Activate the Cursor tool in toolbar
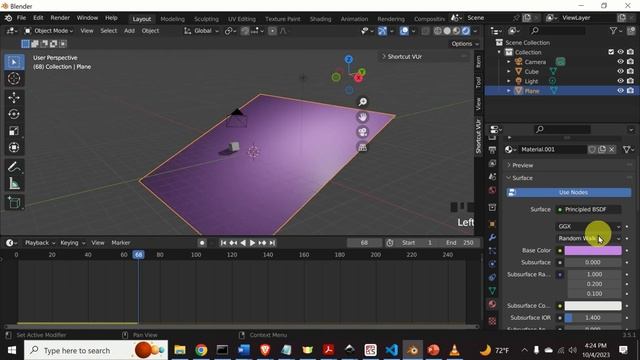The image size is (640, 360). [14, 78]
